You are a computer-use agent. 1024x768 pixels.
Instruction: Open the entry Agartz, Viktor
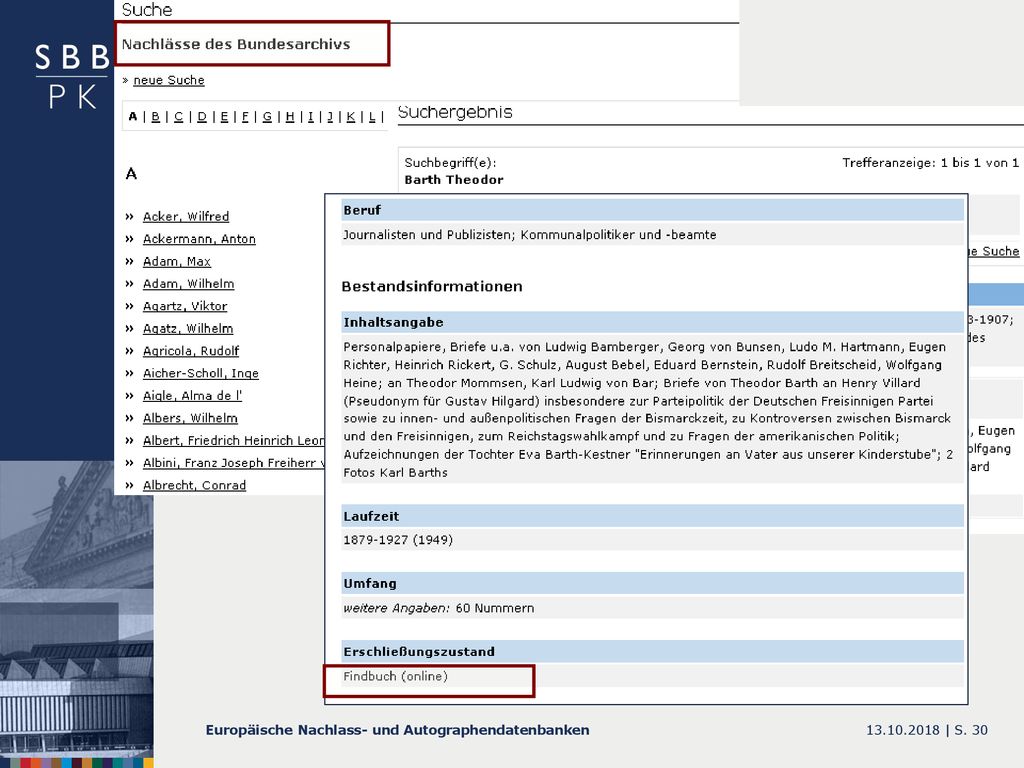(185, 306)
